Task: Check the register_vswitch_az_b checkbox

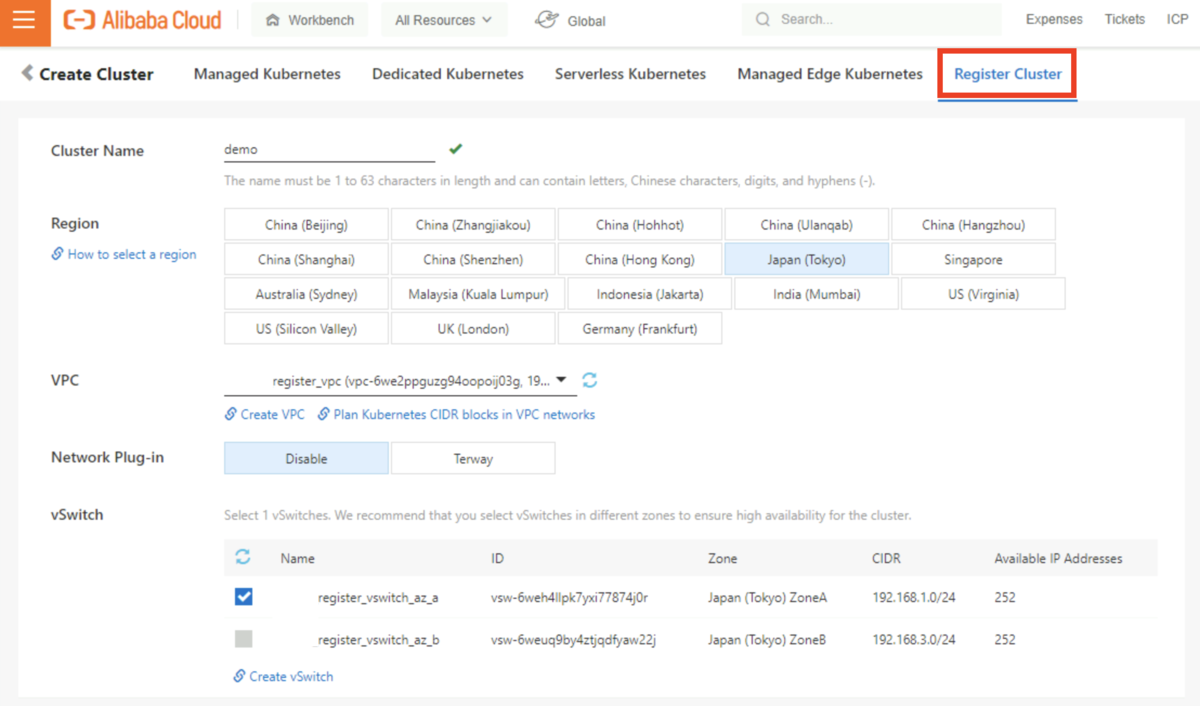Action: pos(244,639)
